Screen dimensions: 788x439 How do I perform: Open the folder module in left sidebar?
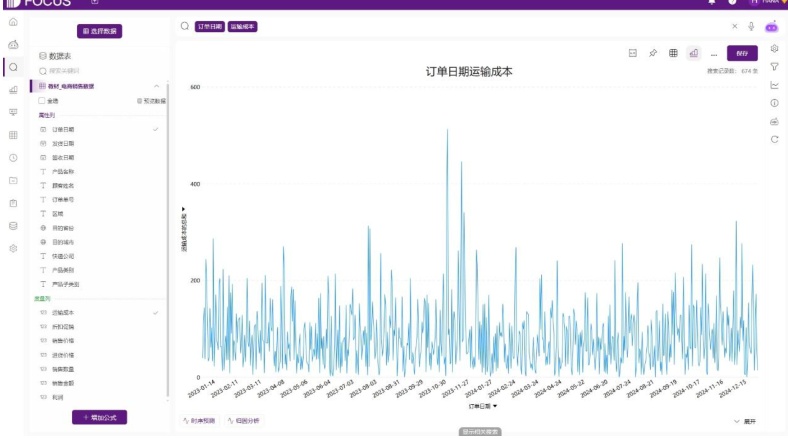[14, 180]
